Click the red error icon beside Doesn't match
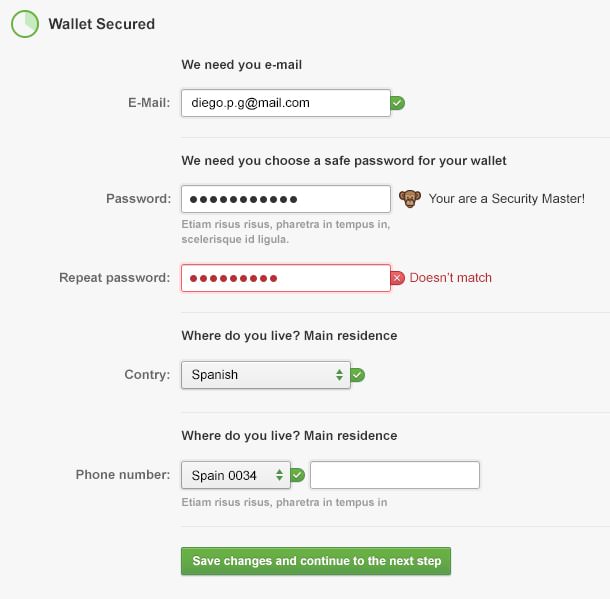 pos(397,278)
